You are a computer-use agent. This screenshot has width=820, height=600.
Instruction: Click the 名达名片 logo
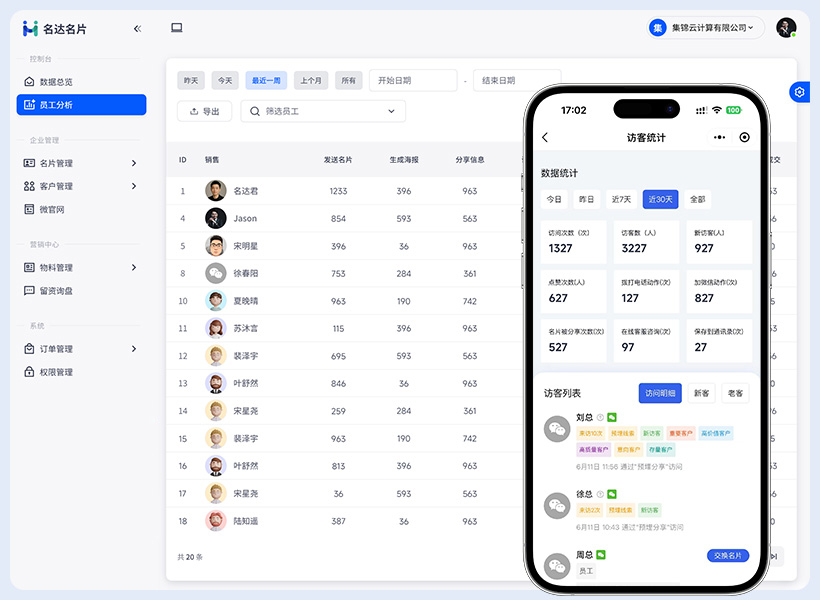(x=54, y=29)
